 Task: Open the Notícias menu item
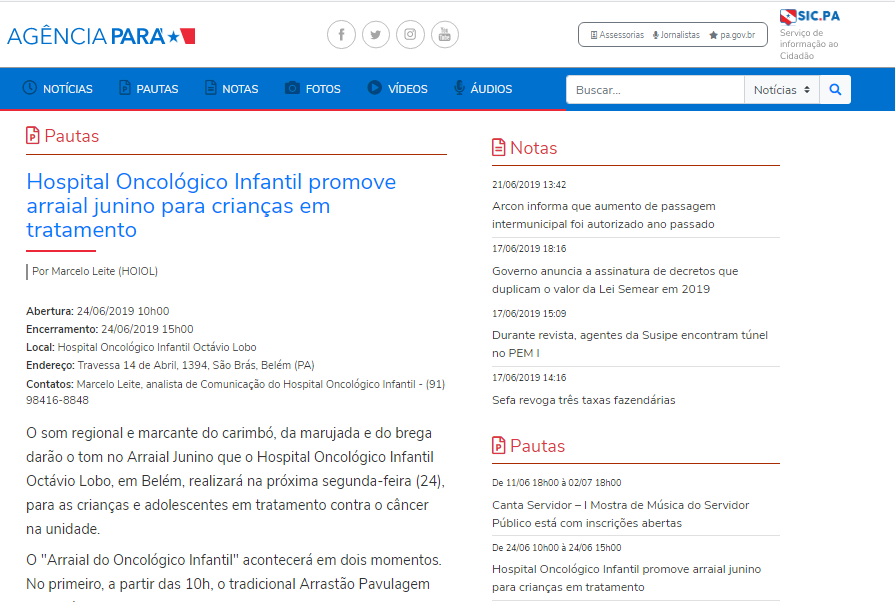tap(57, 89)
